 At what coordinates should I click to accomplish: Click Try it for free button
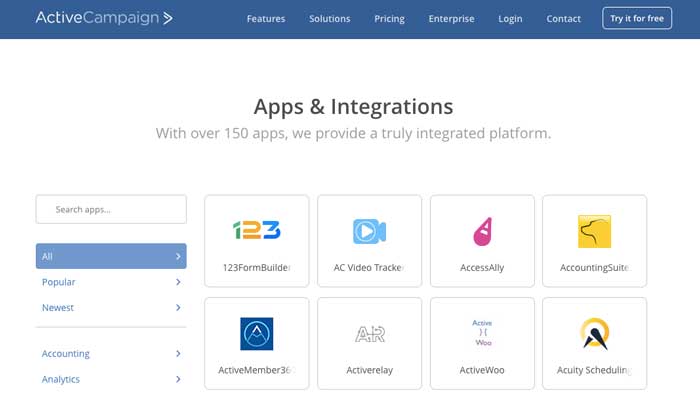point(637,18)
